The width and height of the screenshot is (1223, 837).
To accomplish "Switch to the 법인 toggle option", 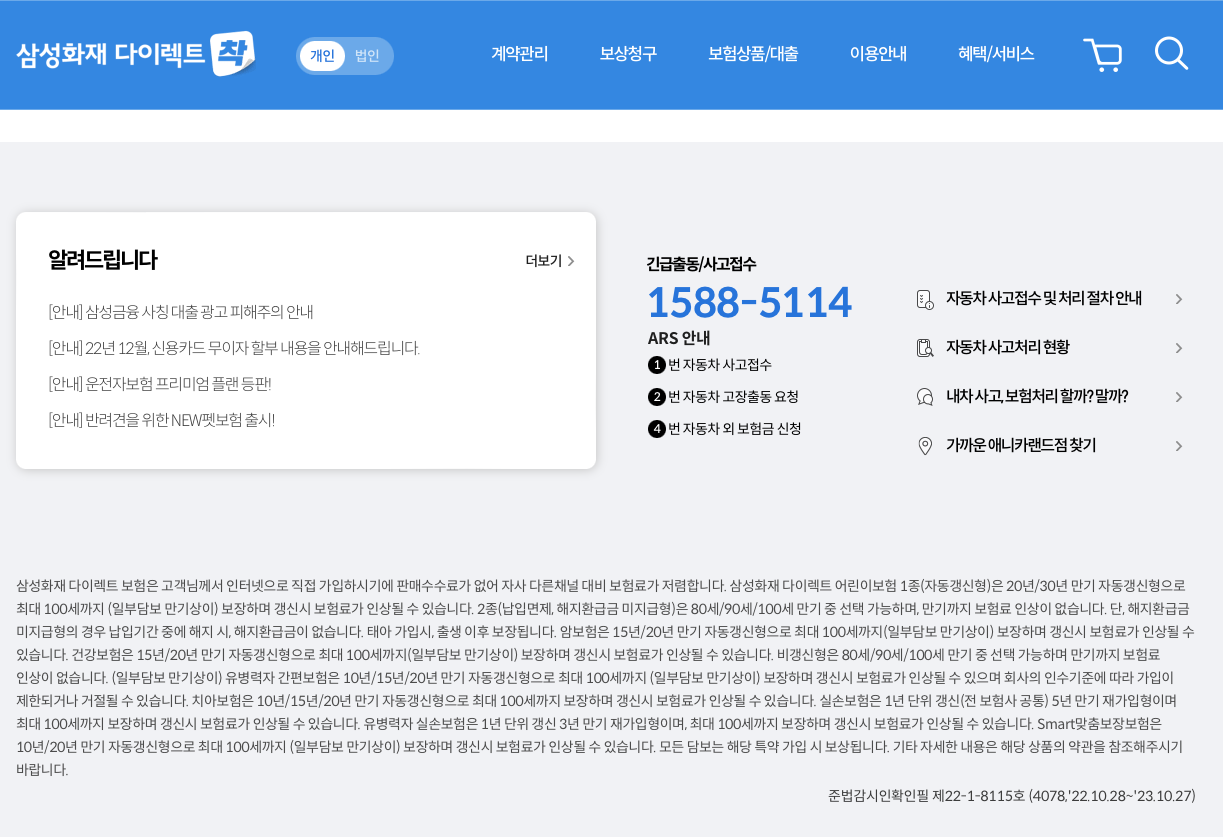I will pyautogui.click(x=367, y=56).
